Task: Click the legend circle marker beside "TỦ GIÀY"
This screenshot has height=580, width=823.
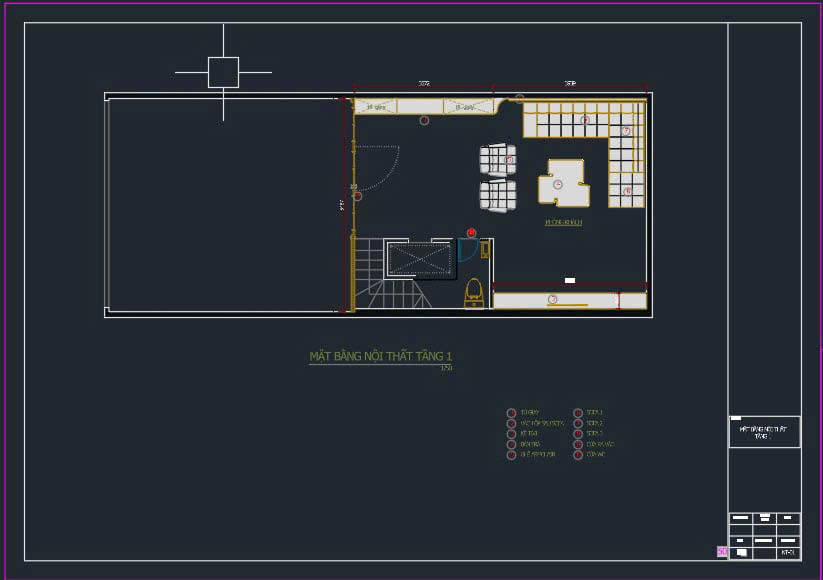Action: 511,413
